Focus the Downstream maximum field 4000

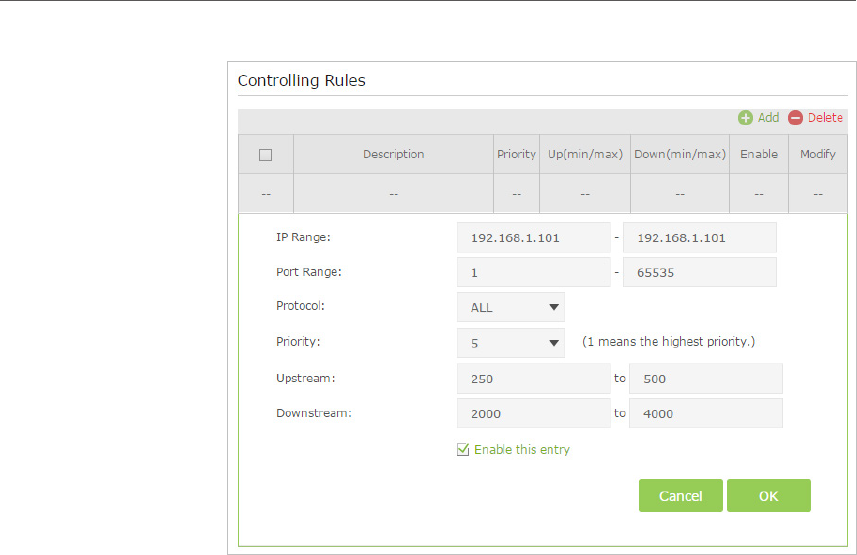point(705,413)
